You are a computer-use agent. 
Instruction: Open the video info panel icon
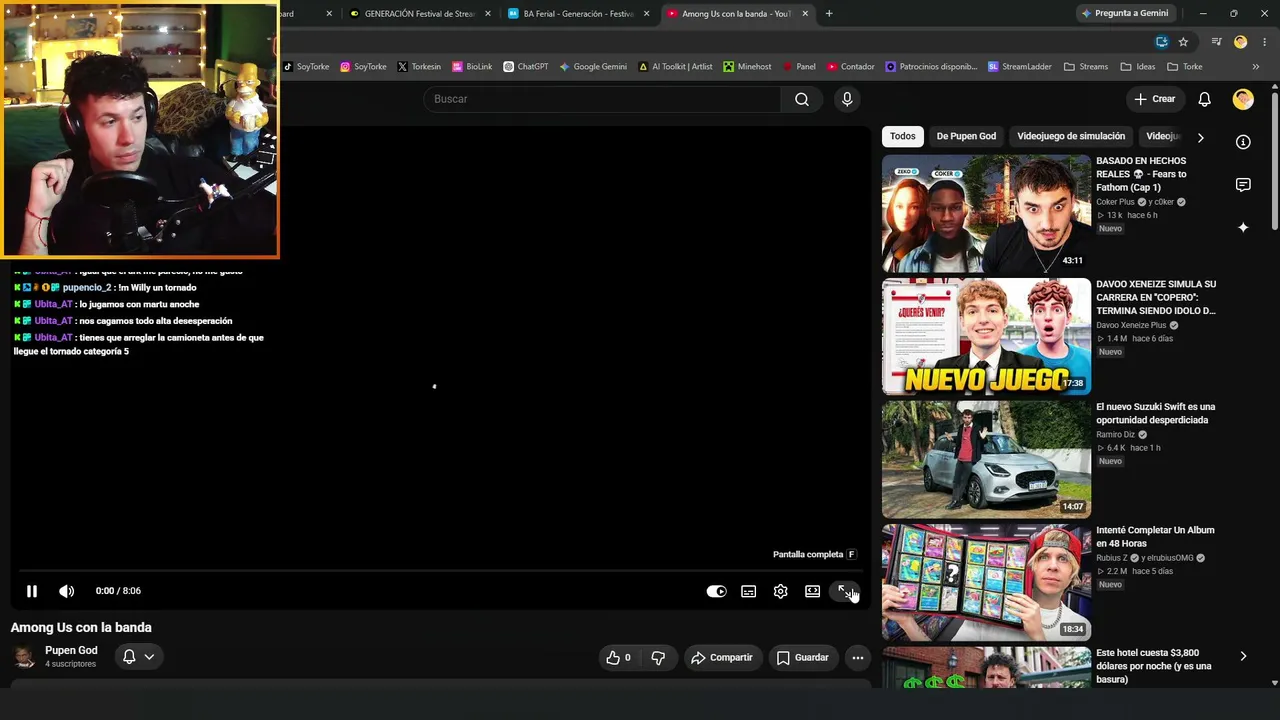pyautogui.click(x=1243, y=142)
